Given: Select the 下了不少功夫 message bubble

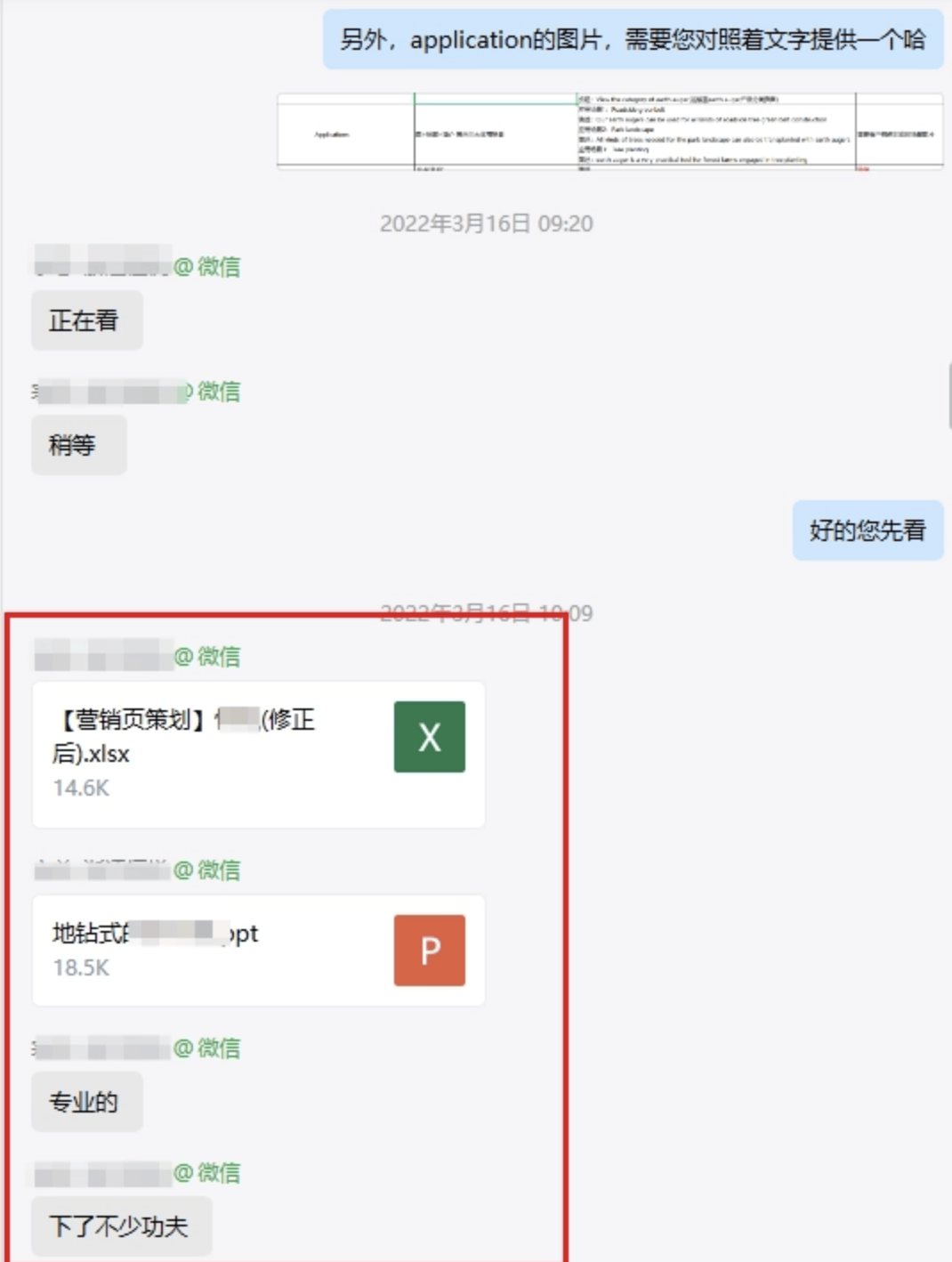Looking at the screenshot, I should (122, 1226).
